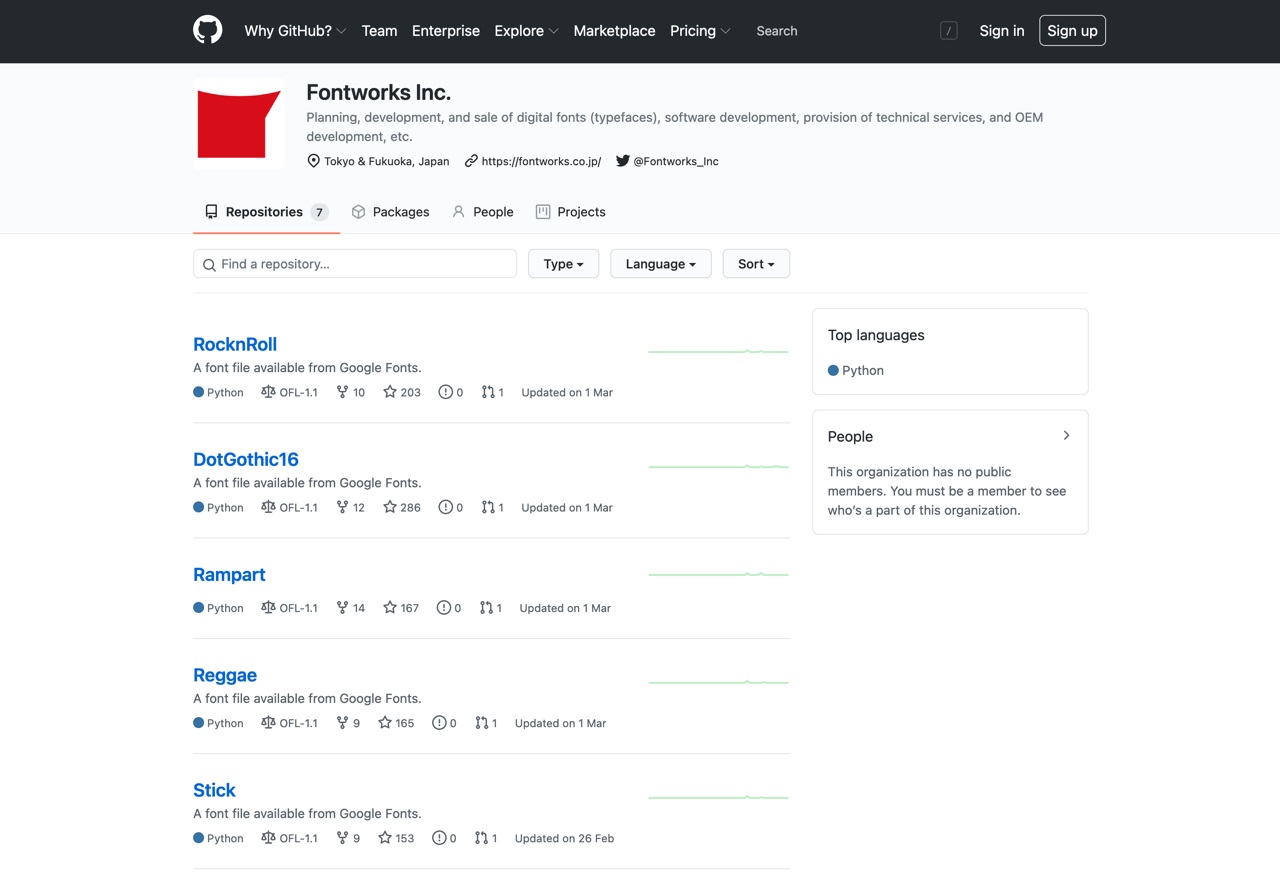Viewport: 1280px width, 896px height.
Task: Open the Marketplace page
Action: [x=614, y=31]
